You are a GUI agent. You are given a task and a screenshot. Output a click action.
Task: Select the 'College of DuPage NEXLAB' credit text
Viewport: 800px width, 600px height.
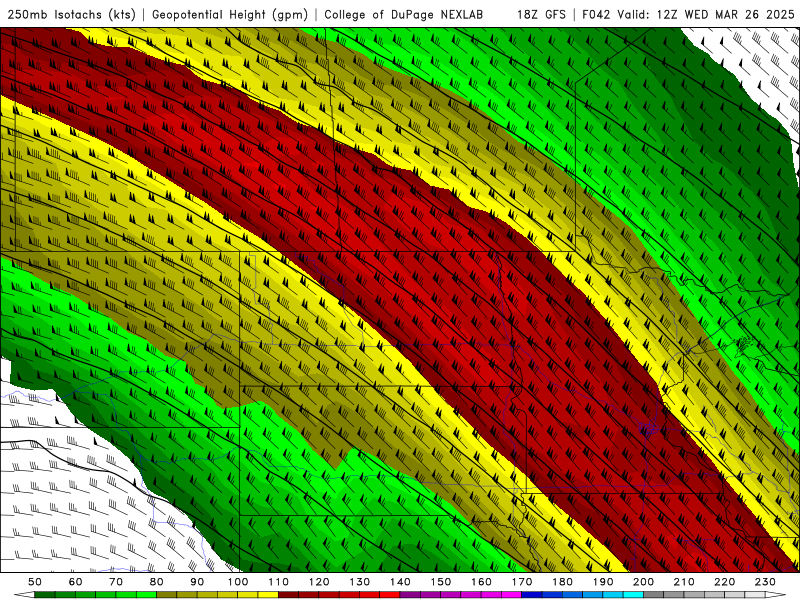404,15
